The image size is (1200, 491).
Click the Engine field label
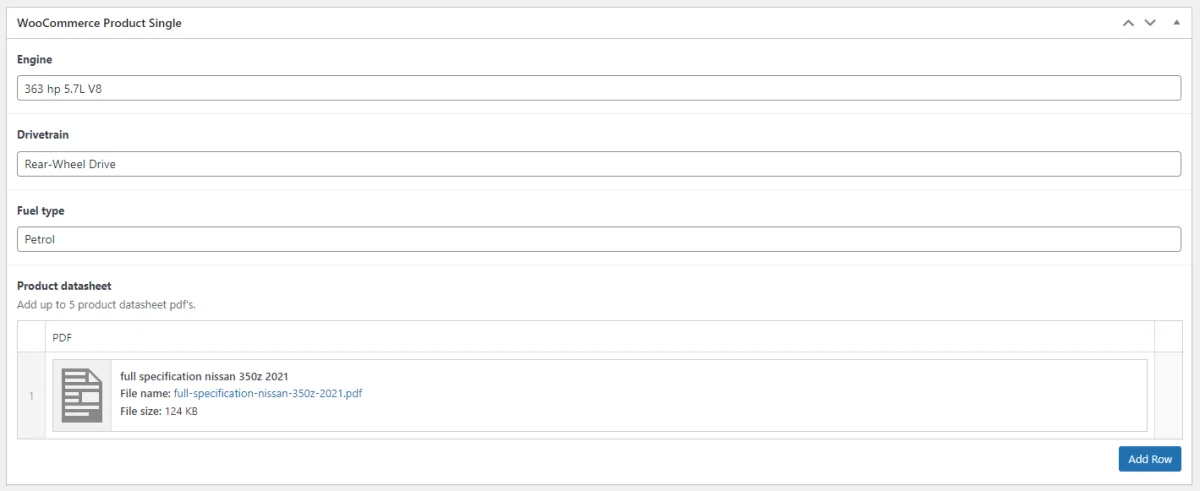34,60
